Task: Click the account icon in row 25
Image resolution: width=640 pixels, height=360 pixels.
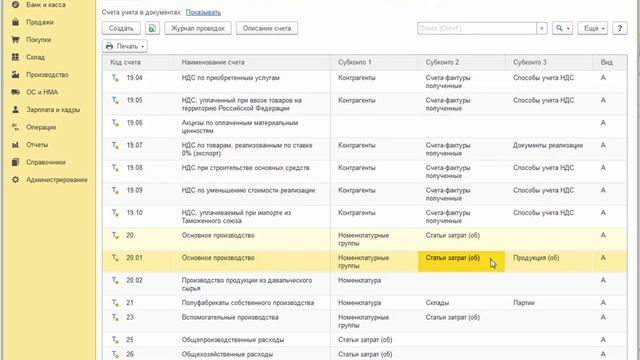Action: tap(116, 340)
